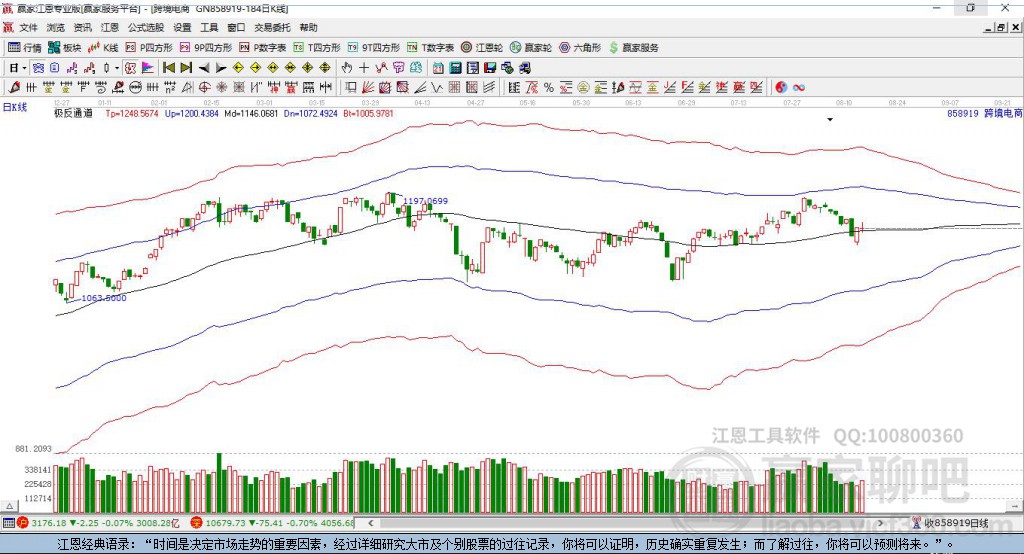
Task: Open the calculator tool icon
Action: [456, 68]
